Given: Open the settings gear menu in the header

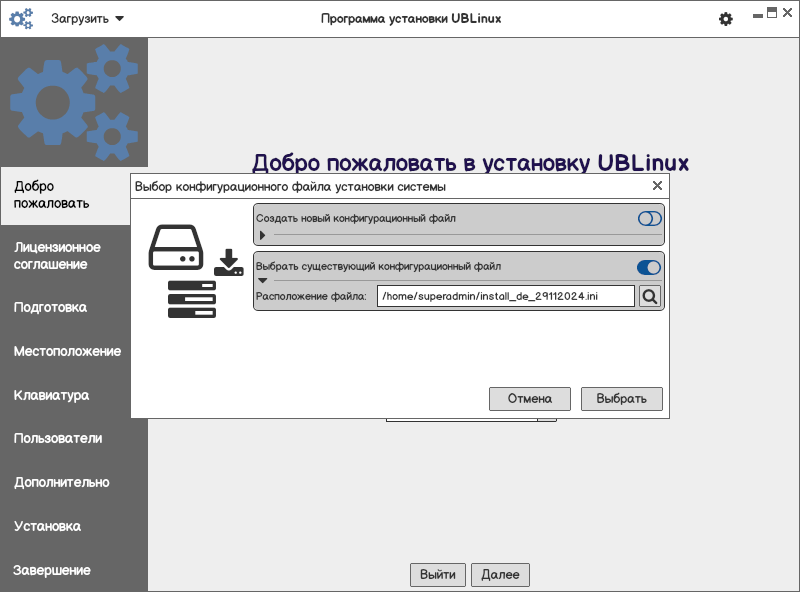Looking at the screenshot, I should (x=726, y=19).
